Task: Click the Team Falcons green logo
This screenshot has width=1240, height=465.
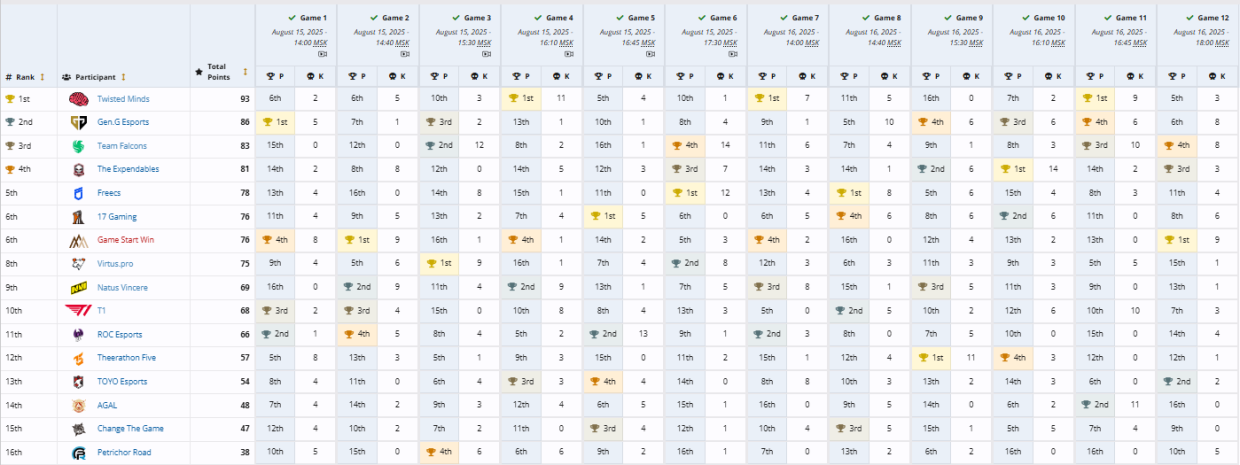Action: tap(79, 146)
